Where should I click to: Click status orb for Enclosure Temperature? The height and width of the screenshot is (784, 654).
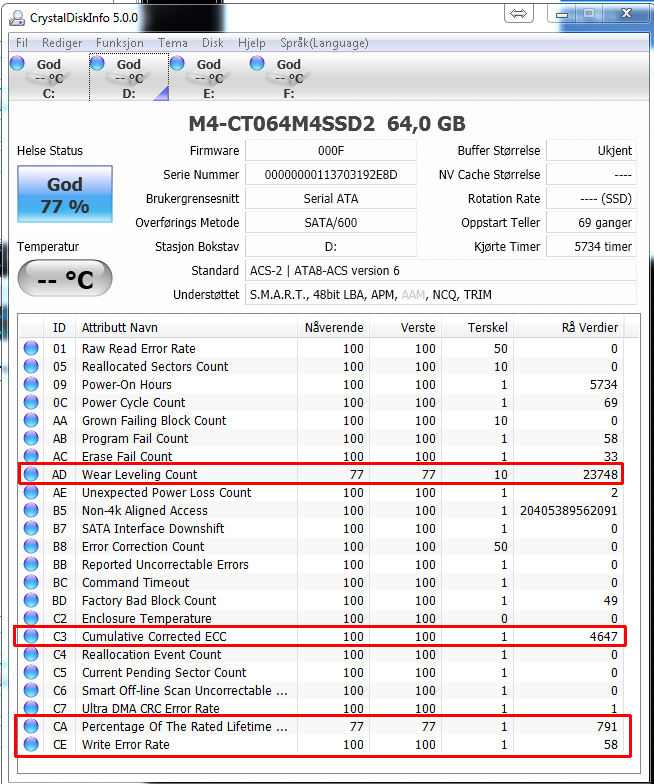pyautogui.click(x=31, y=618)
